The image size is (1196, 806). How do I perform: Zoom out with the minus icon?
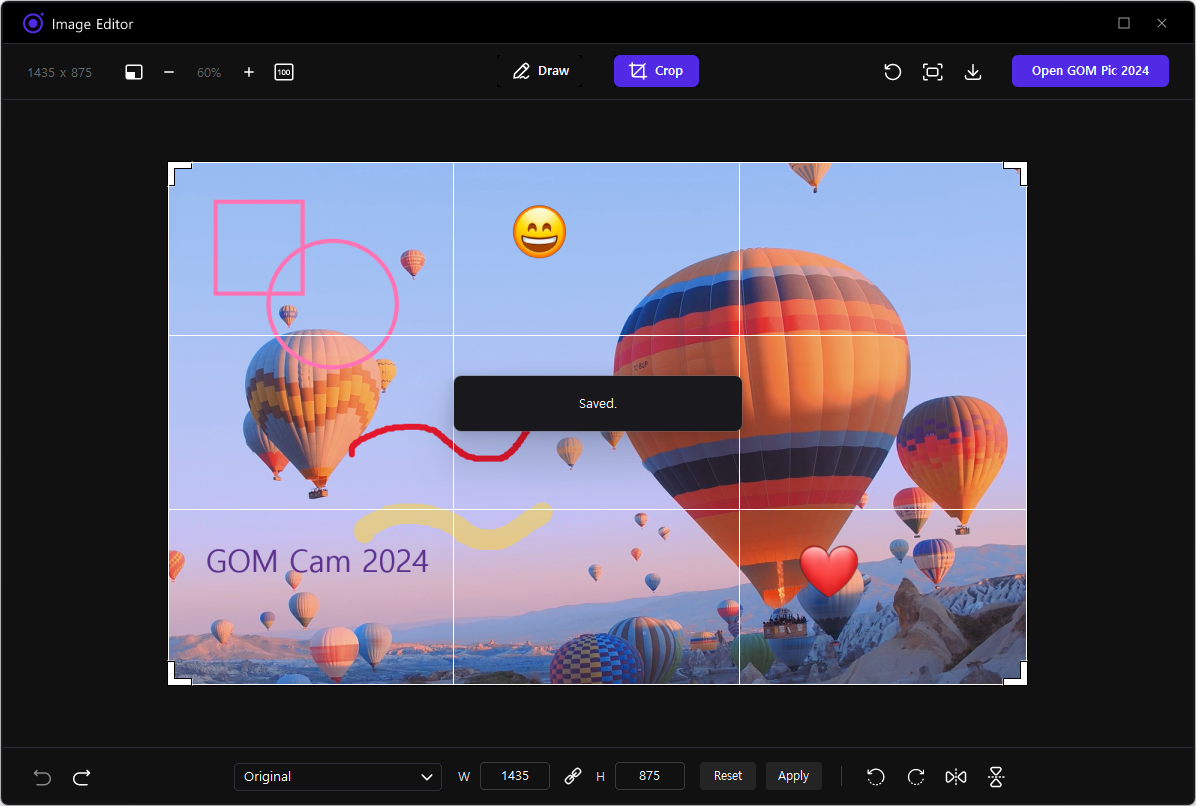169,72
